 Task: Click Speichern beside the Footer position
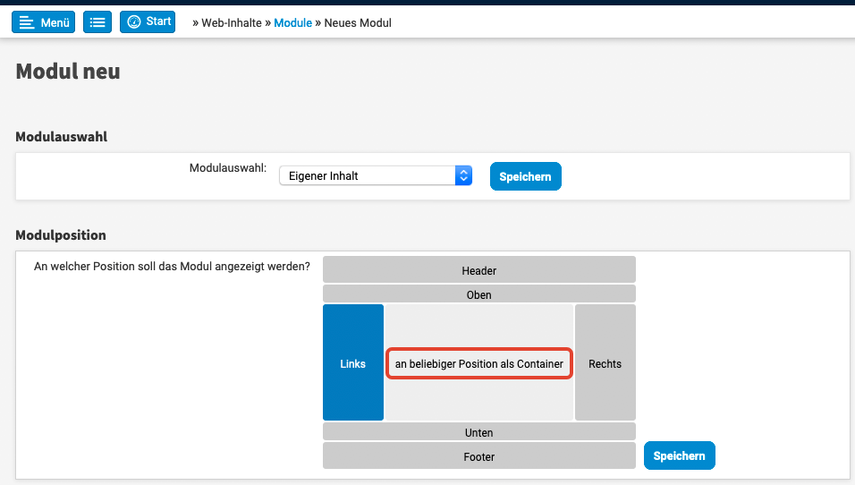click(x=679, y=456)
